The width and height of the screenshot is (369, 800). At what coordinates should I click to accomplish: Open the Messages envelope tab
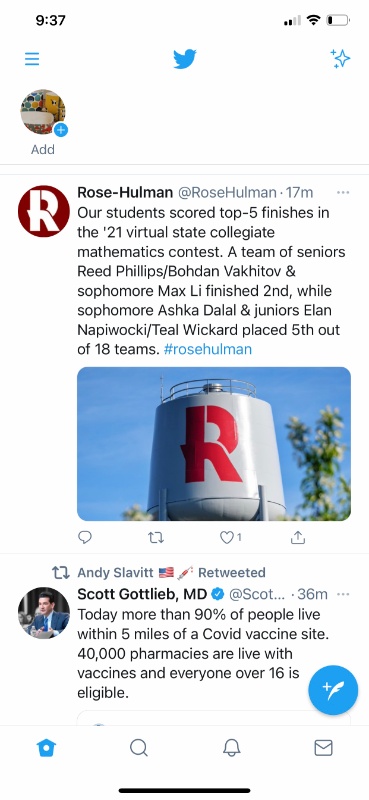point(323,748)
